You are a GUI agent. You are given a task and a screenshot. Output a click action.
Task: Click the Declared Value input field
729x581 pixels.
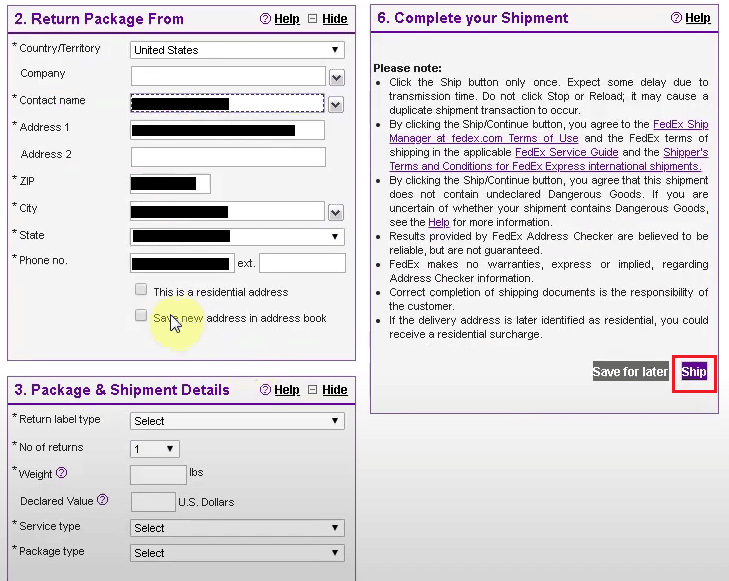[153, 502]
